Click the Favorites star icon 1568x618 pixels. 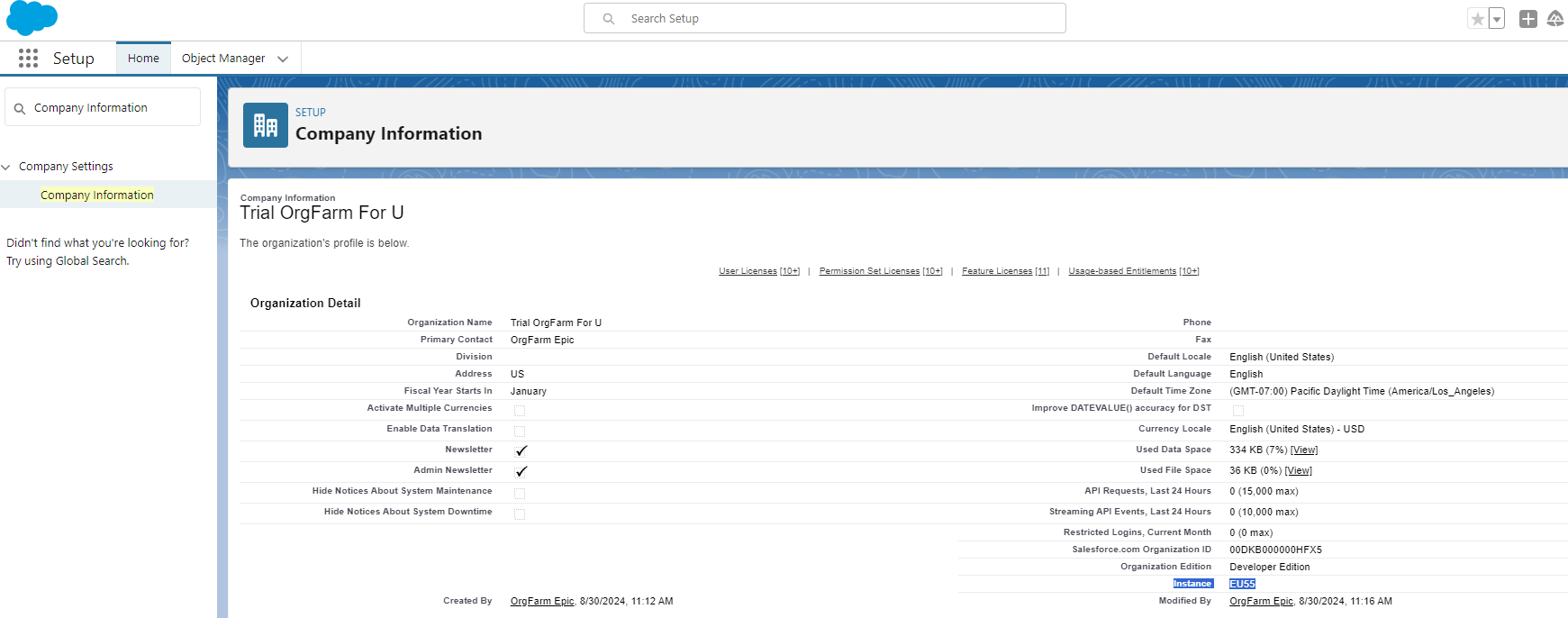tap(1477, 19)
